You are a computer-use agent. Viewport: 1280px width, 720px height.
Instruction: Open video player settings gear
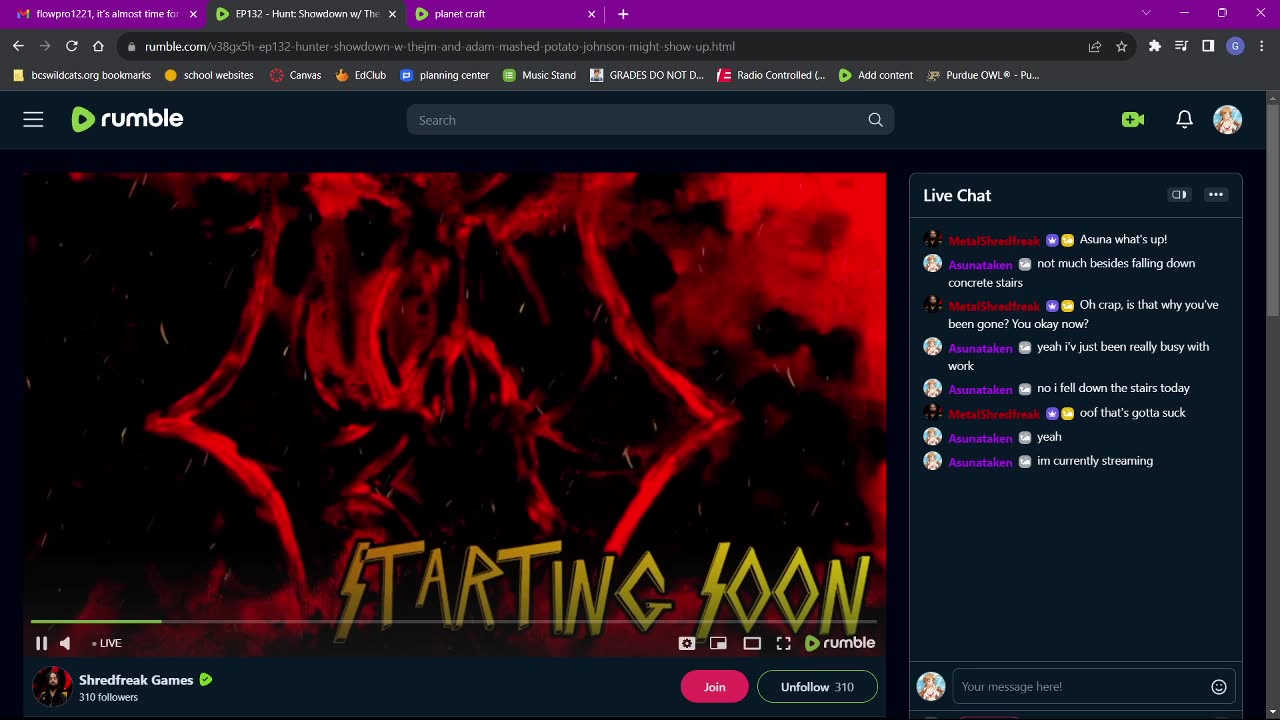(687, 643)
